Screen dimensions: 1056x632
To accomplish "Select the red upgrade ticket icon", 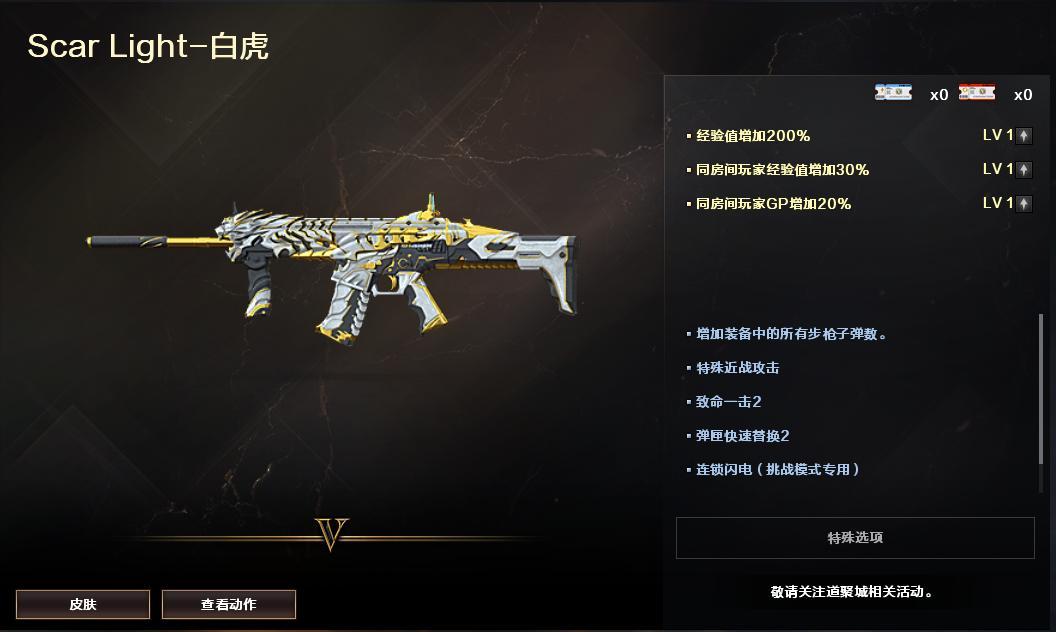I will pos(977,93).
